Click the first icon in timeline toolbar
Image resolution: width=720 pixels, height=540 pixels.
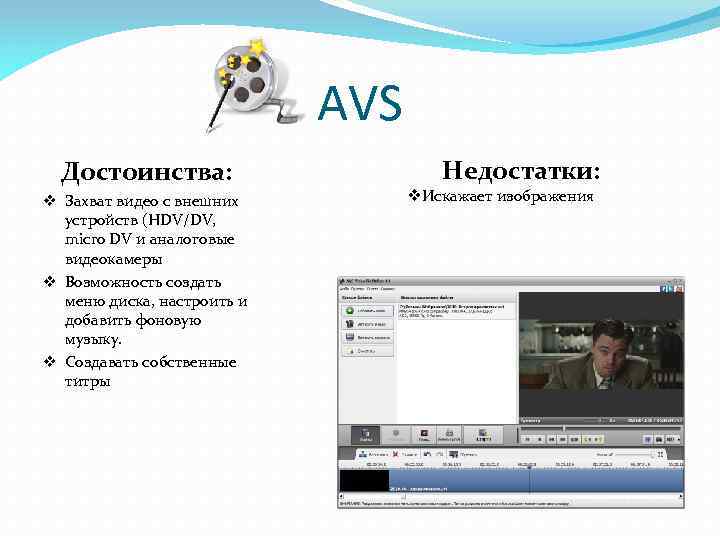coord(363,454)
